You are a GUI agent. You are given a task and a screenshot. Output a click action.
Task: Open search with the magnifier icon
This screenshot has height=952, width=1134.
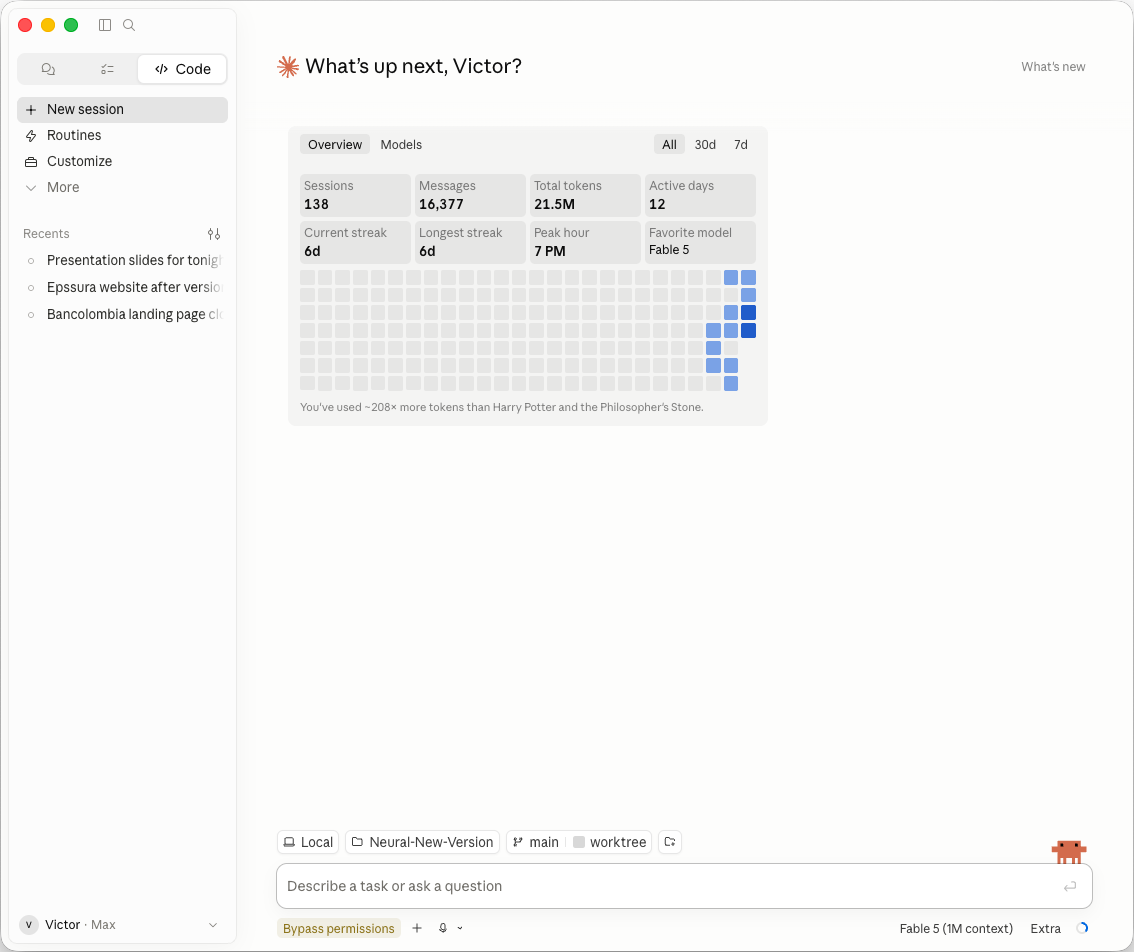[x=129, y=25]
